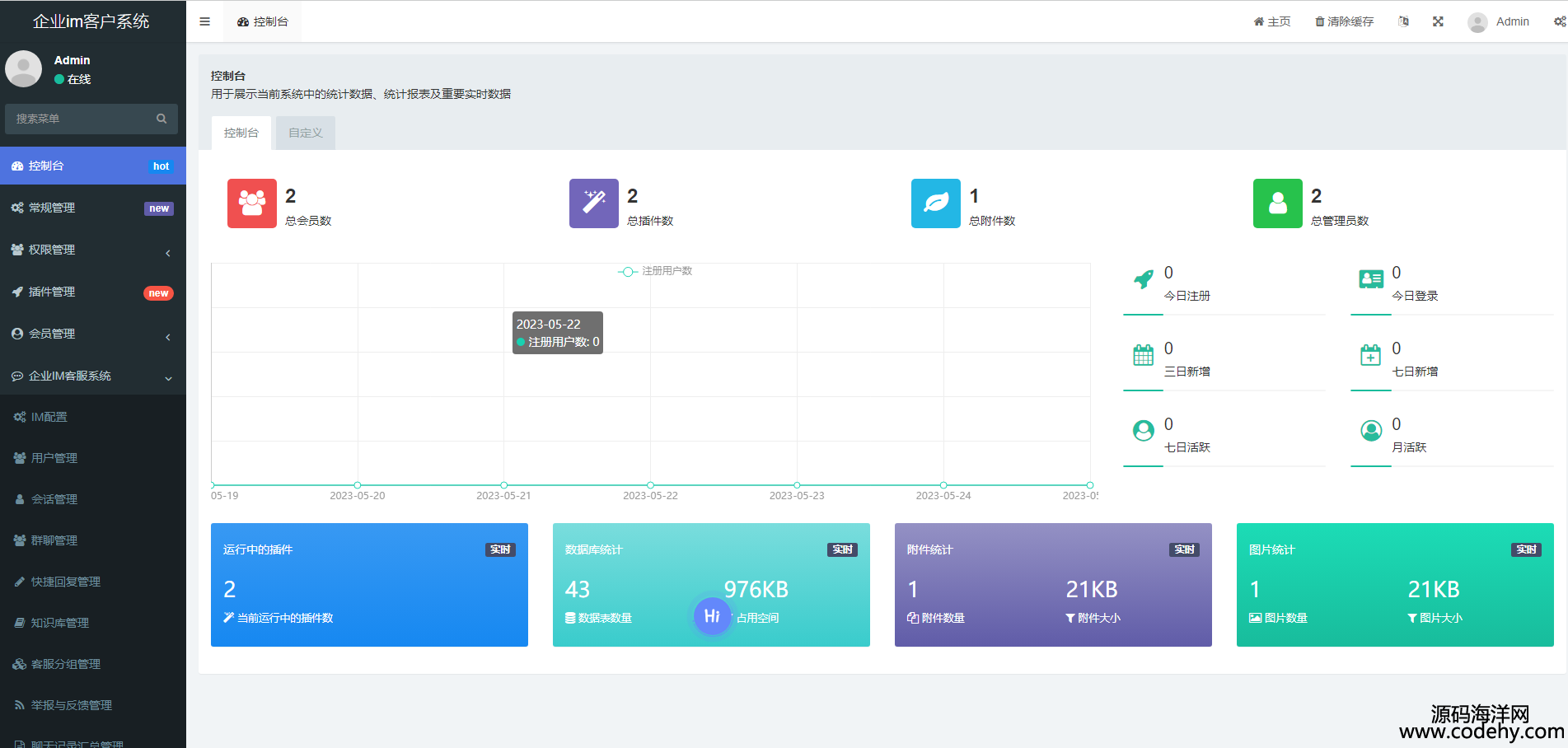Open 群聊管理 submenu item
The width and height of the screenshot is (1568, 748).
click(93, 540)
